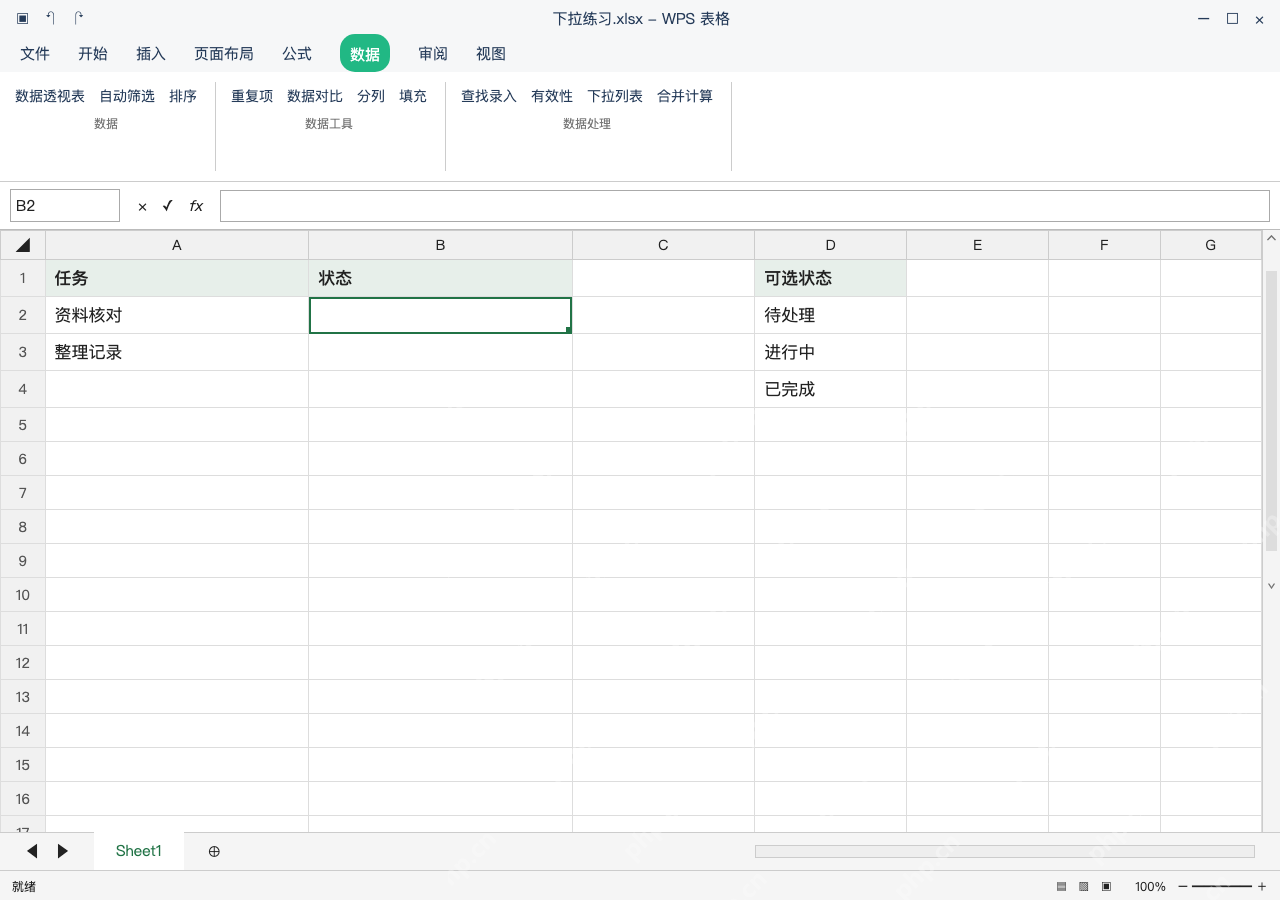The image size is (1280, 900).
Task: Open the 重复项 tool
Action: [252, 96]
